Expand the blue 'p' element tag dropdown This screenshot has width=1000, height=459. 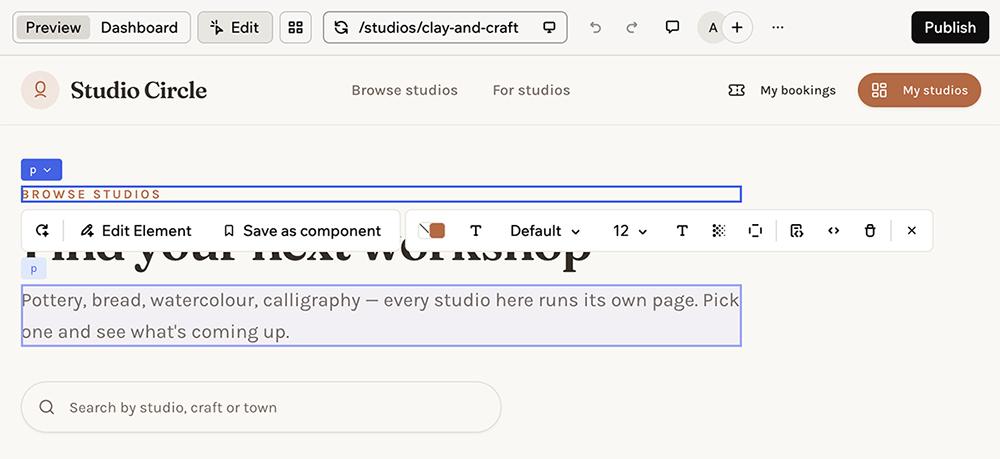pos(41,170)
